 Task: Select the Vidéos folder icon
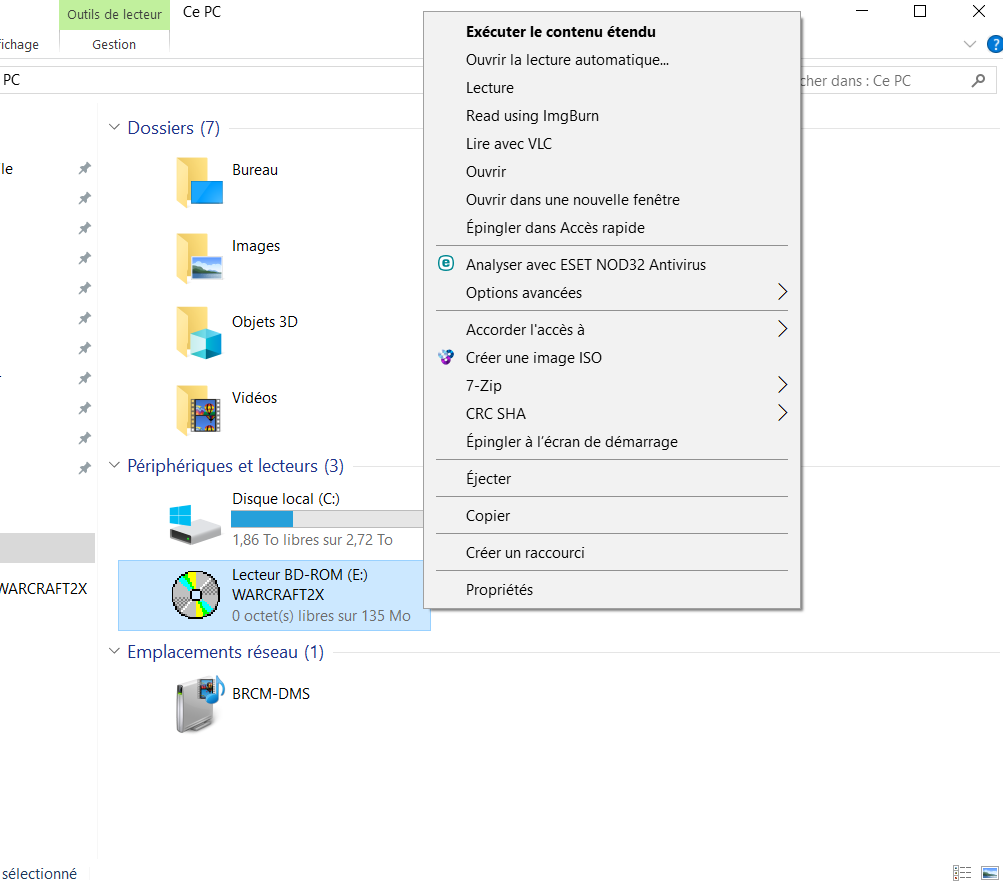tap(200, 409)
